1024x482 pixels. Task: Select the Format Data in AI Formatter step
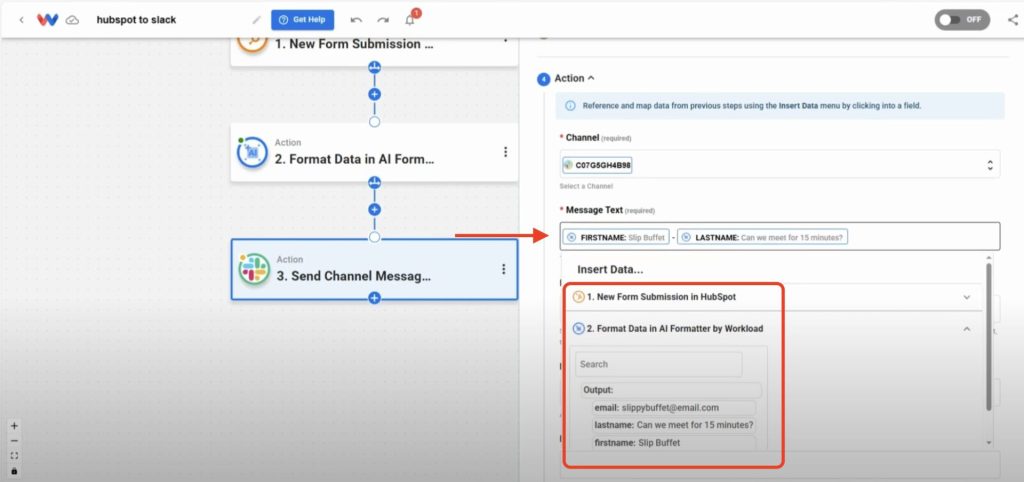click(374, 152)
